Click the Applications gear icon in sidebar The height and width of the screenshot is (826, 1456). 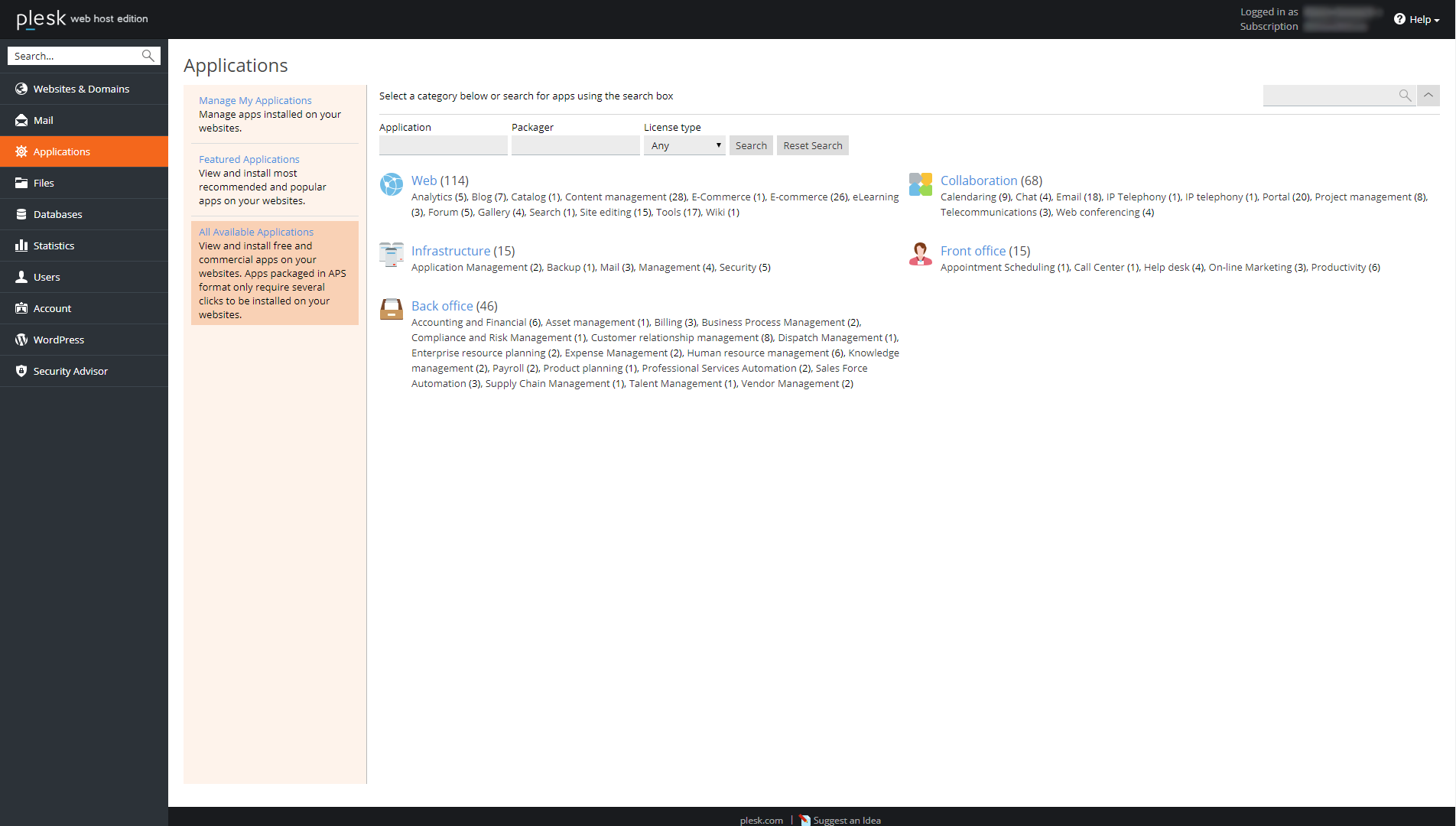[x=21, y=151]
